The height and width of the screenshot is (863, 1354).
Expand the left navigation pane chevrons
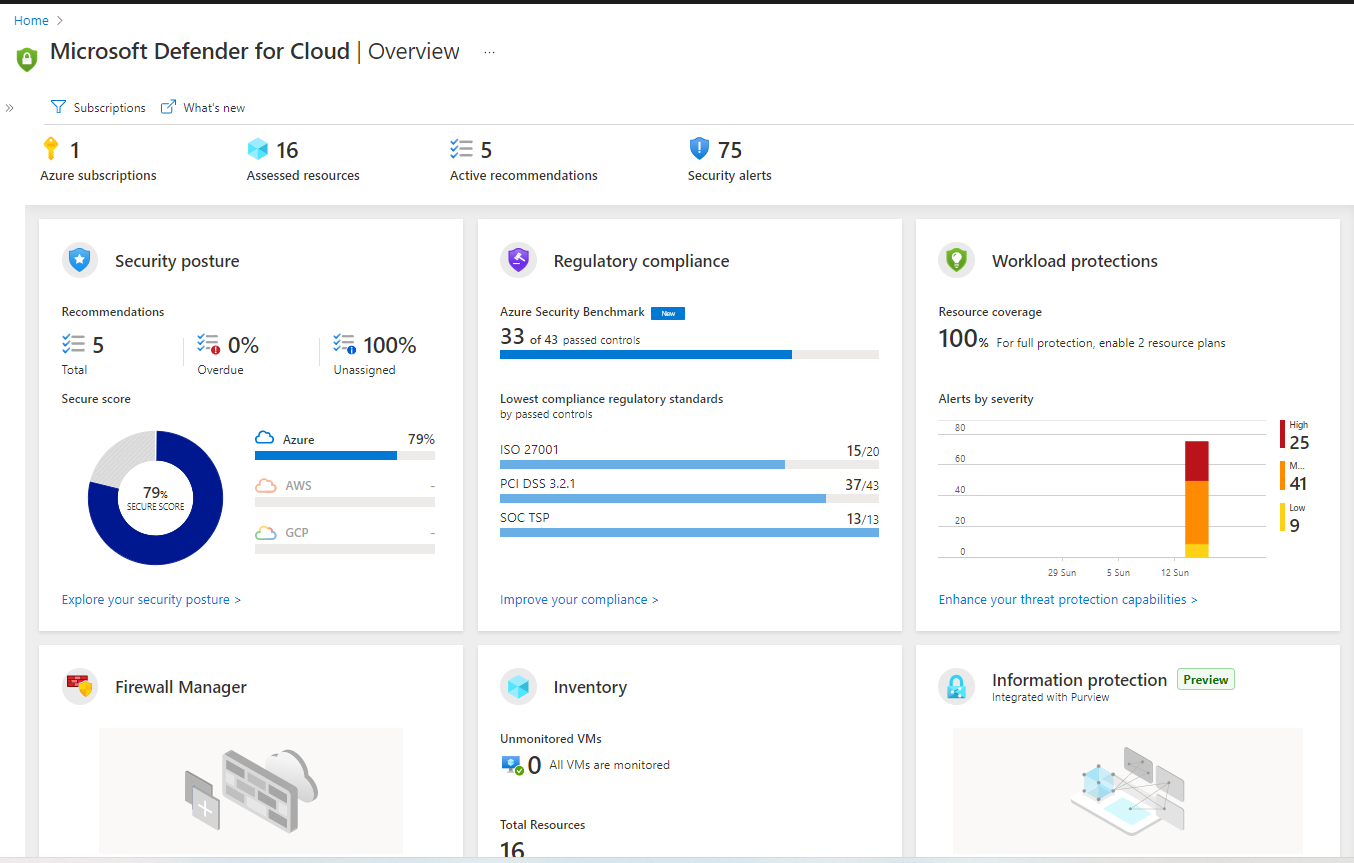(9, 107)
